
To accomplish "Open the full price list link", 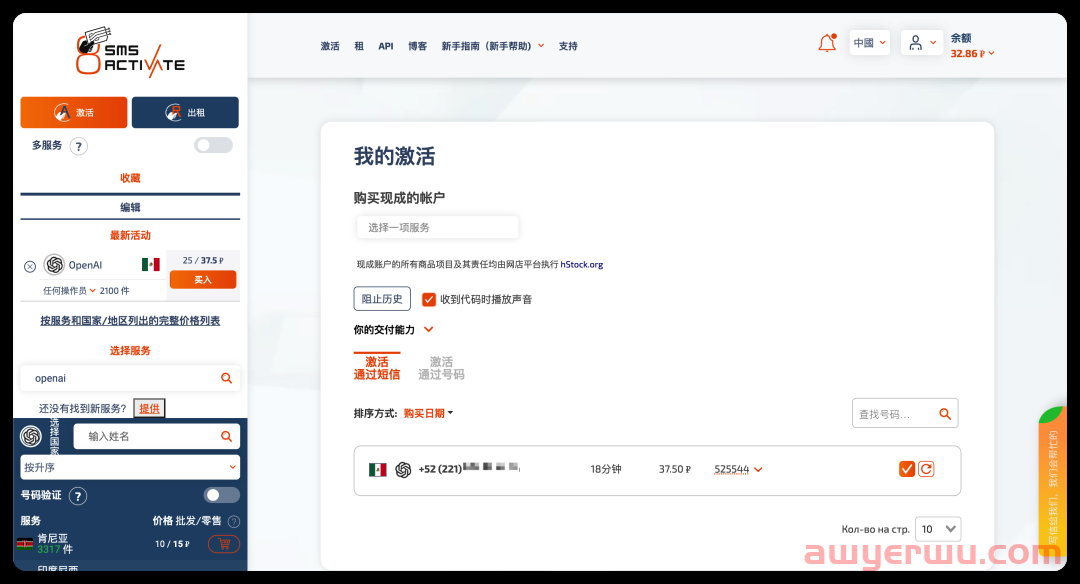I will click(x=130, y=321).
